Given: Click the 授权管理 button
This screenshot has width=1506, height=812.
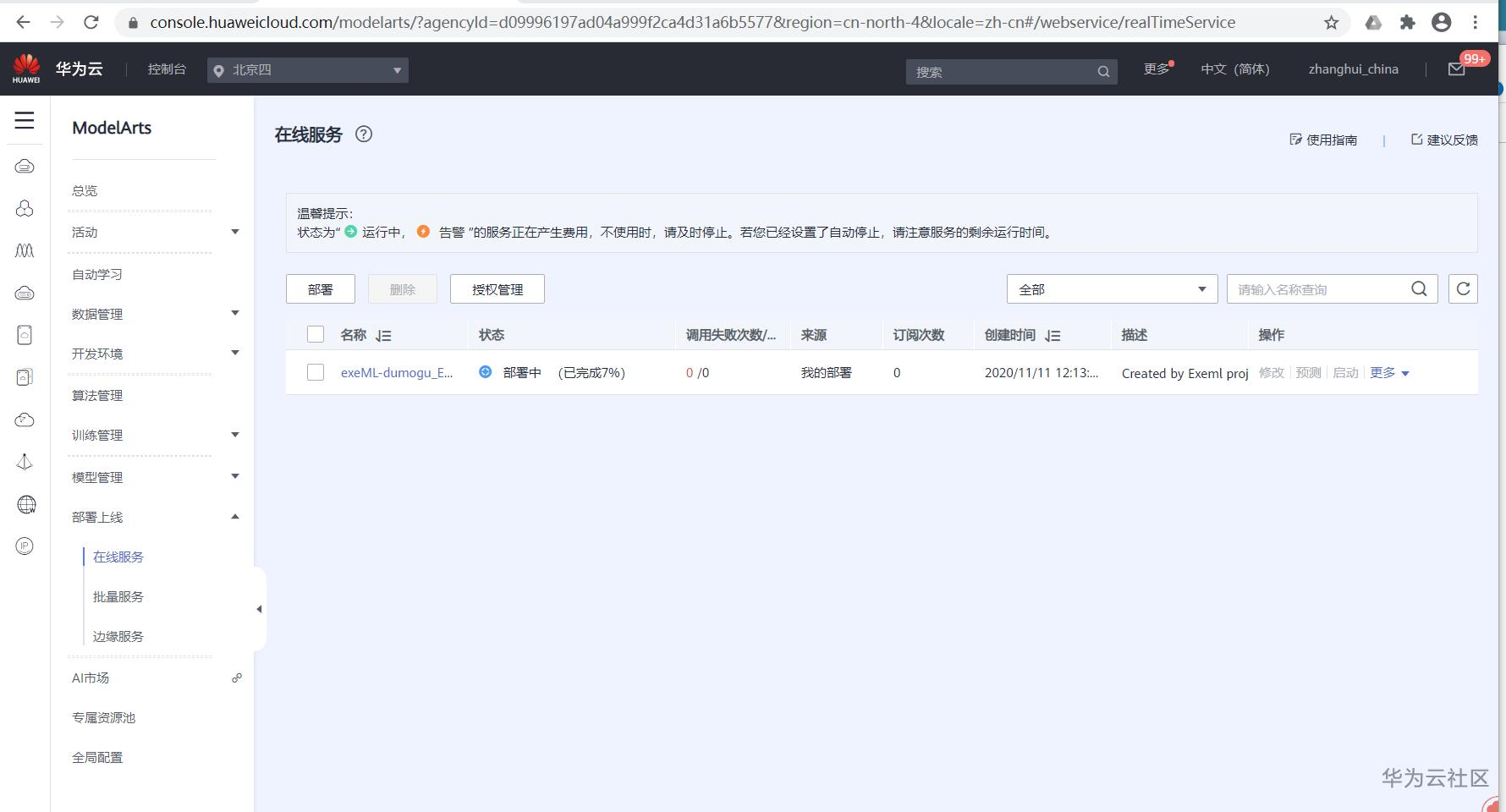Looking at the screenshot, I should 497,288.
